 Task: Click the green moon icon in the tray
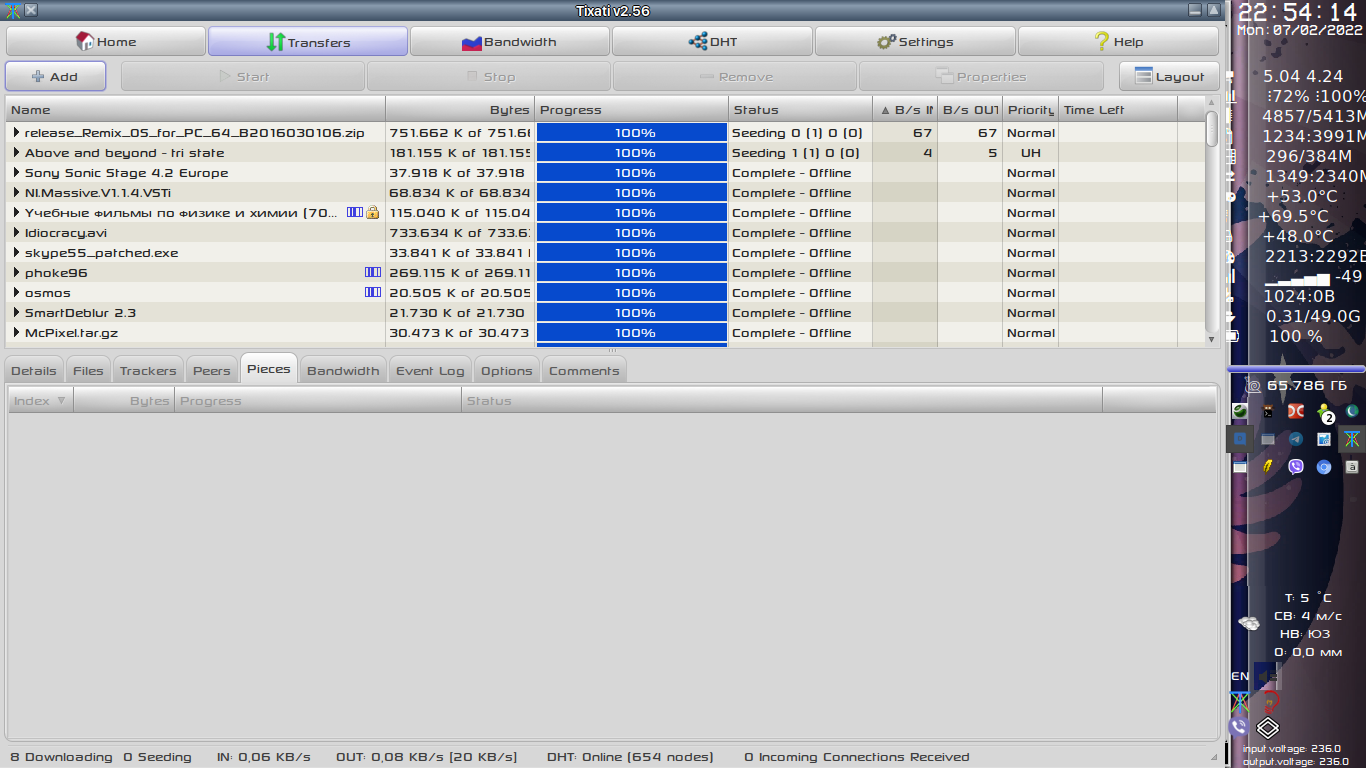[1352, 411]
